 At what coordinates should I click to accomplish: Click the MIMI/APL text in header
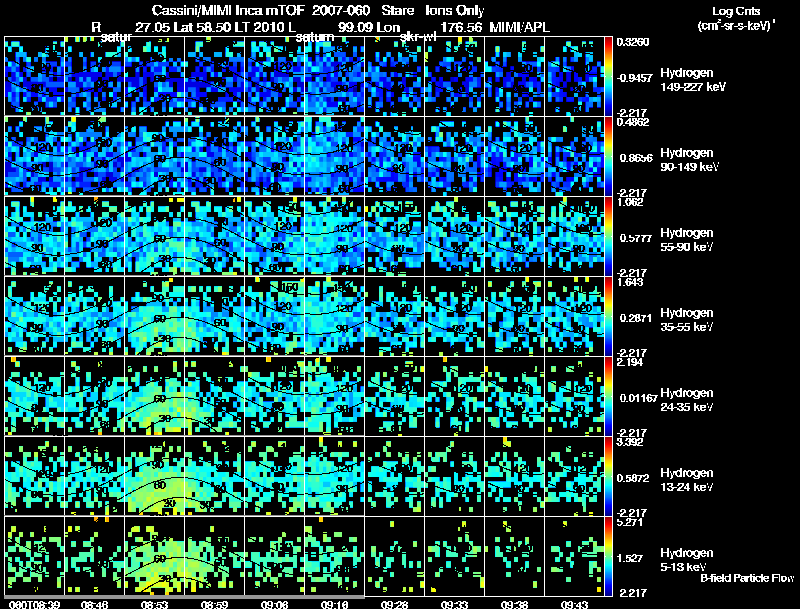pos(519,27)
